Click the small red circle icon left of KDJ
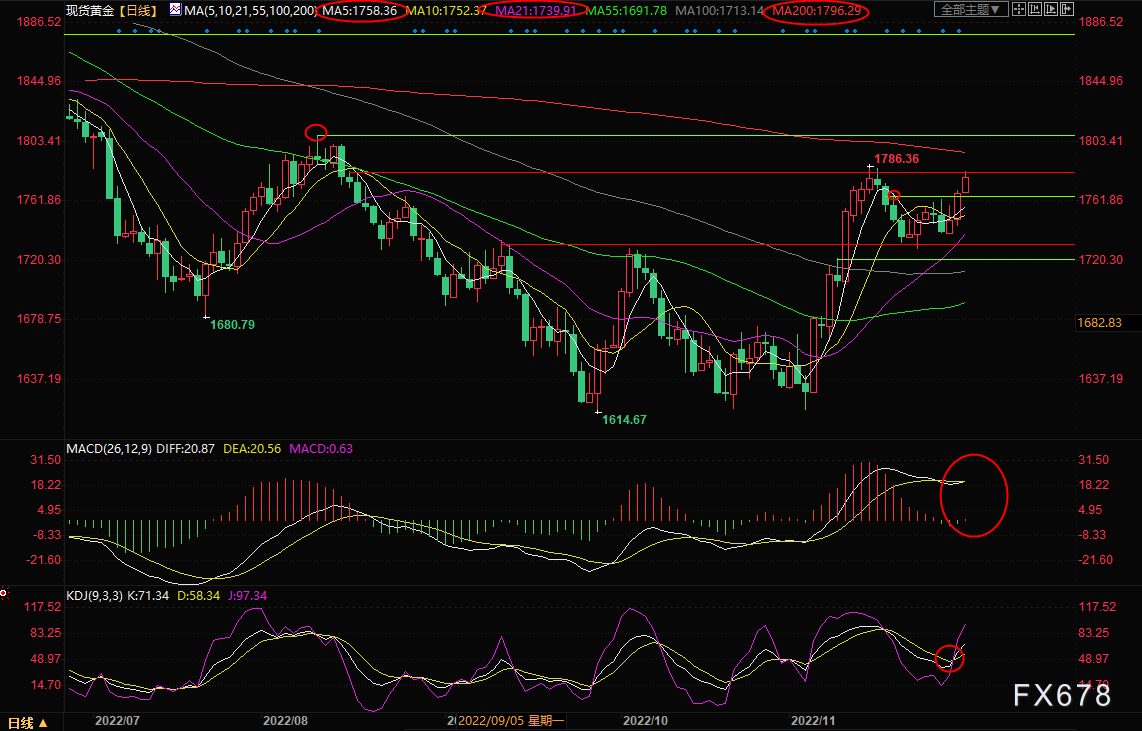This screenshot has width=1142, height=731. [3, 595]
